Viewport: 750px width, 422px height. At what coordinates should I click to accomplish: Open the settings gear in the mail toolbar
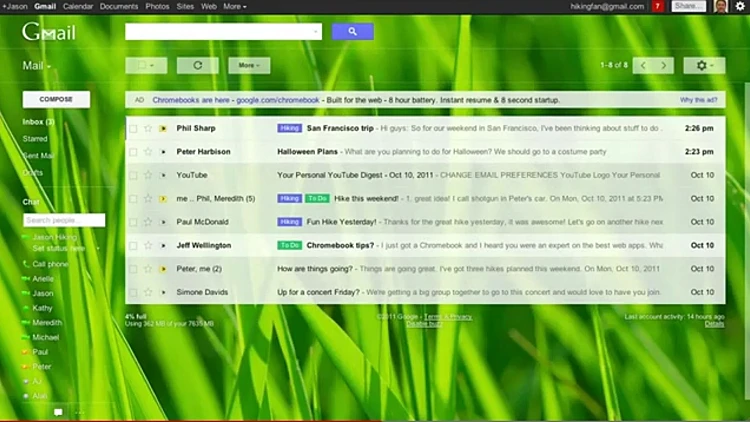[x=704, y=66]
